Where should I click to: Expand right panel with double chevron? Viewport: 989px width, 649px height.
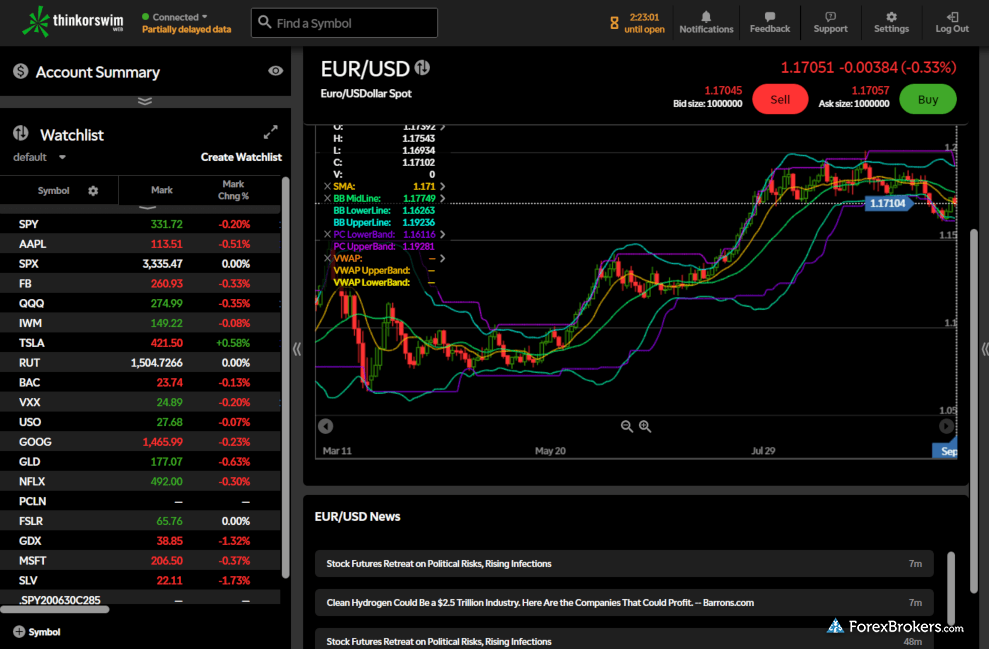click(x=984, y=349)
